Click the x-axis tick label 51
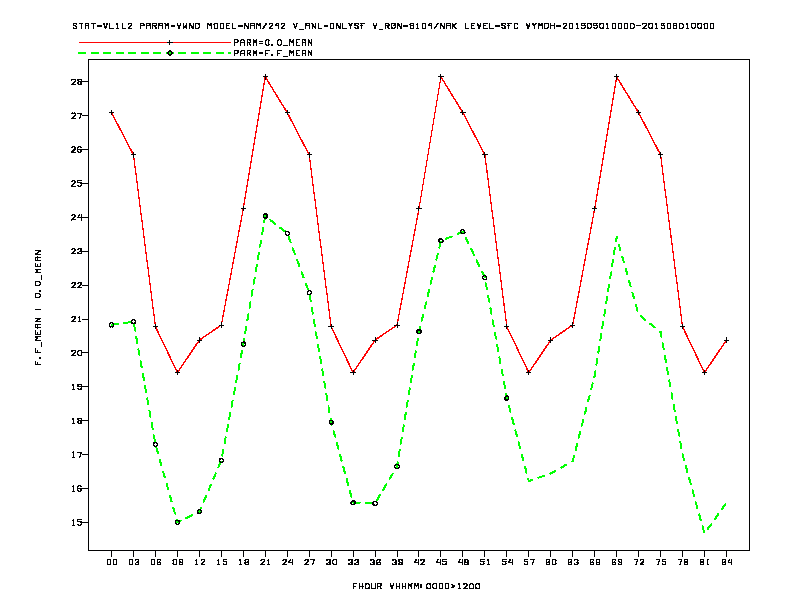This screenshot has height=612, width=792. [x=485, y=562]
